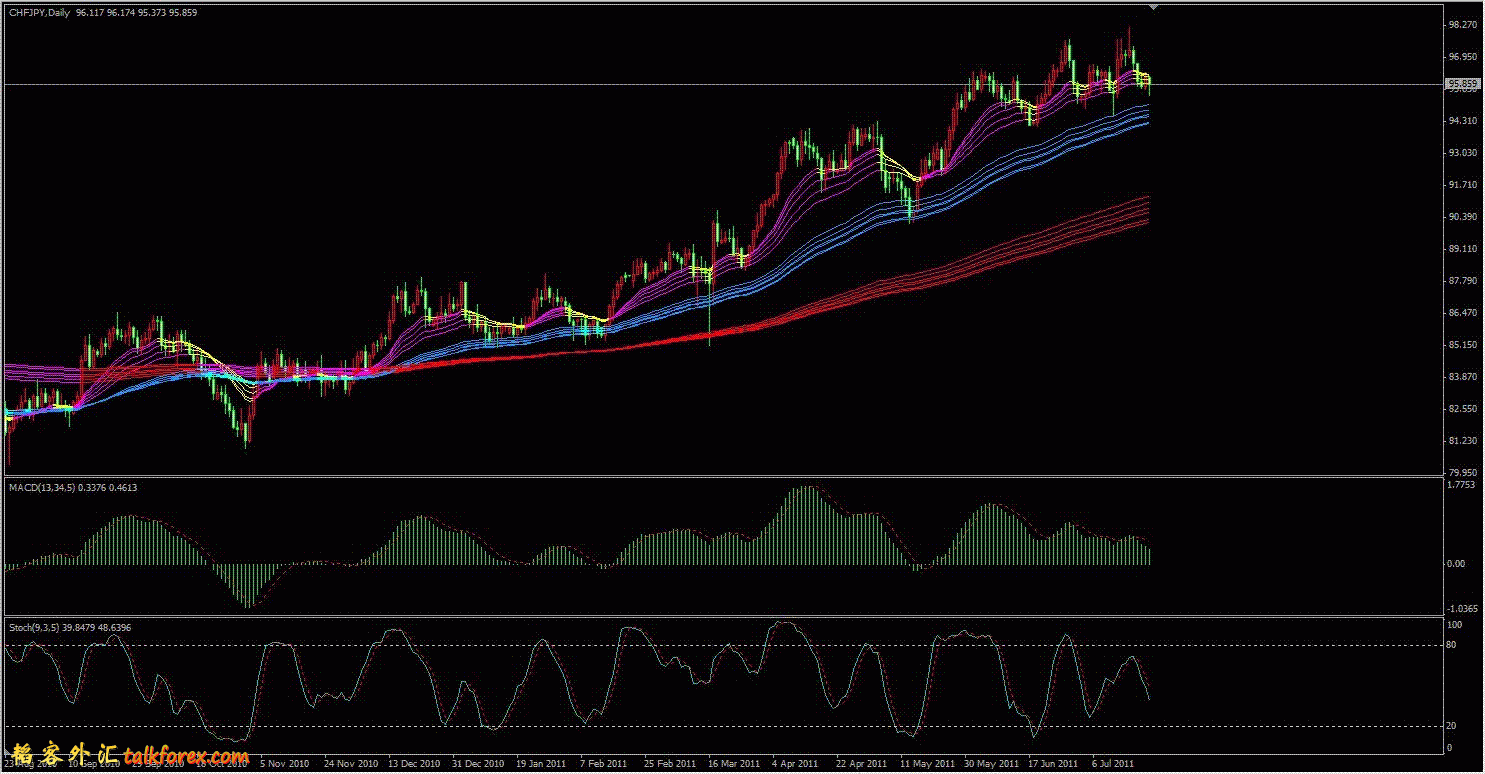The width and height of the screenshot is (1485, 774).
Task: Click the 87.790 price scale label
Action: click(1463, 281)
